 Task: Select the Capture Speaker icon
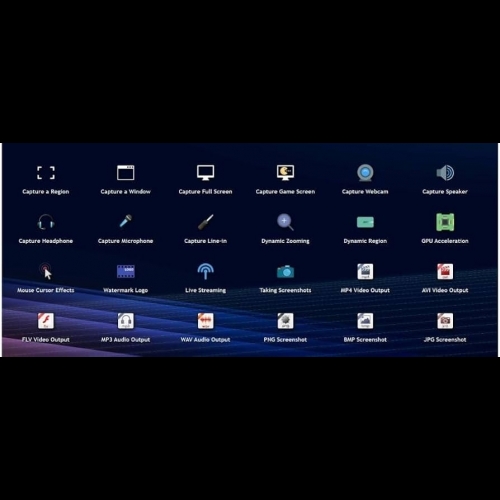click(x=445, y=173)
